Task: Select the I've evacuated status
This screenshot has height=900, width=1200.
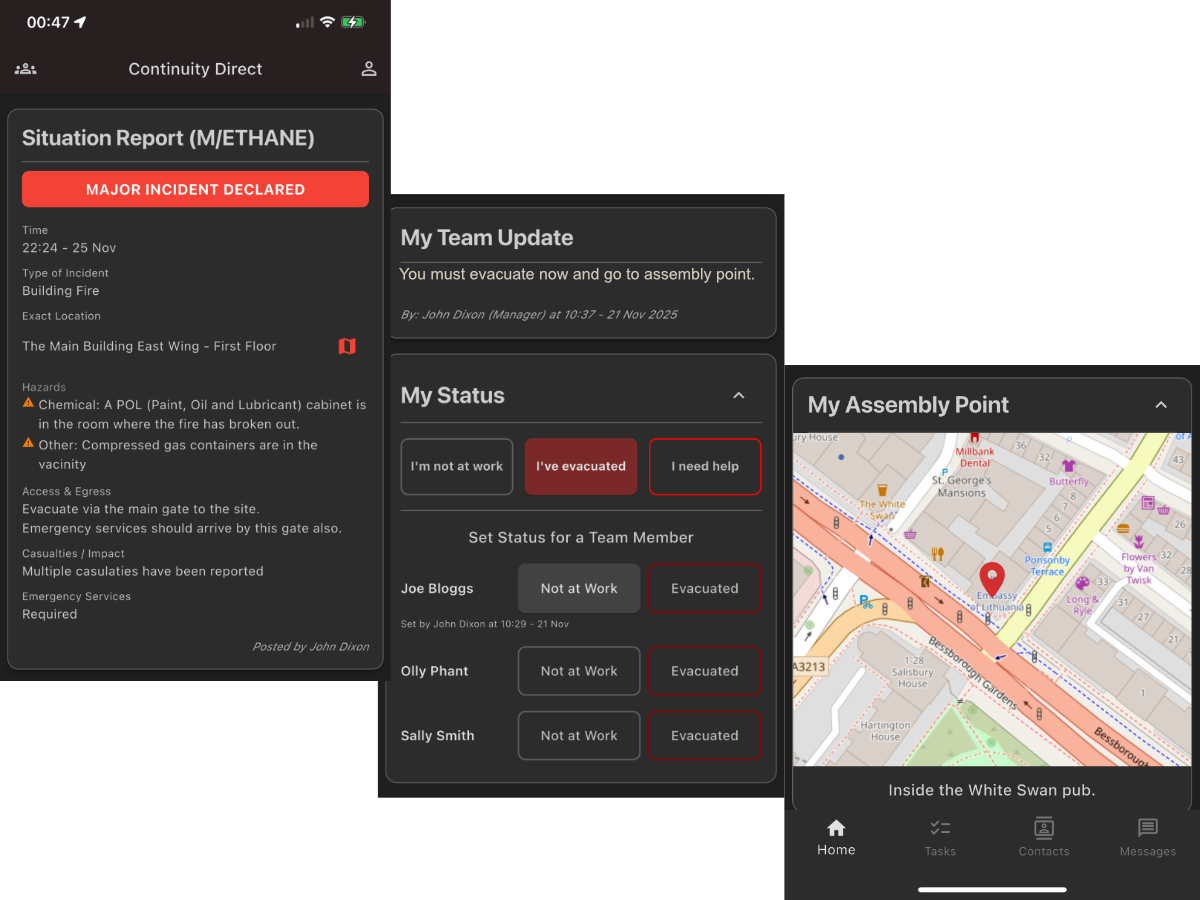Action: click(580, 466)
